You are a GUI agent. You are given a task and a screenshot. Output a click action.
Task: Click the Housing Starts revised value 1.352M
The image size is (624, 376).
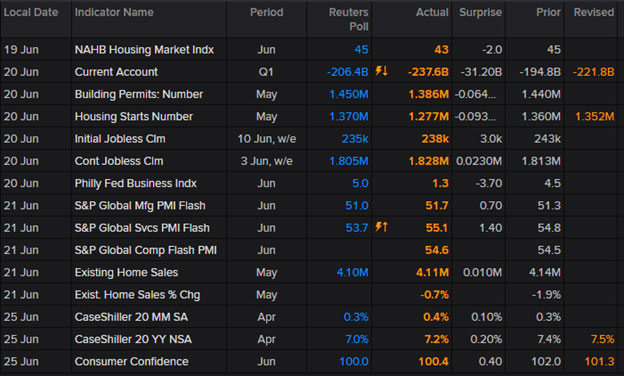(x=595, y=117)
